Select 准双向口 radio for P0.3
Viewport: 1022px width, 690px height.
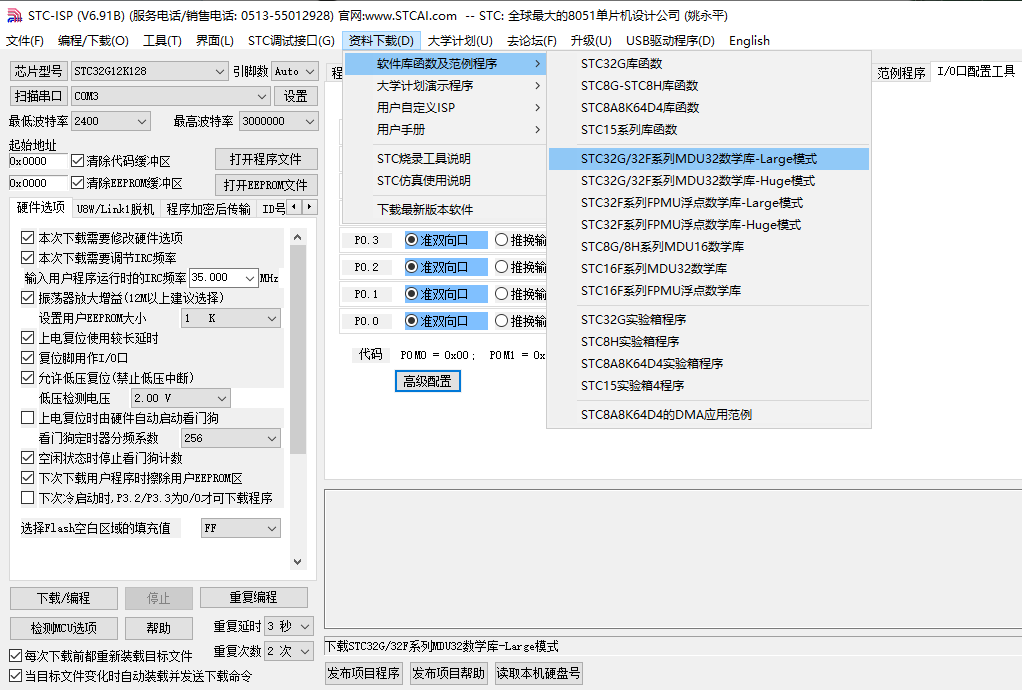click(411, 240)
